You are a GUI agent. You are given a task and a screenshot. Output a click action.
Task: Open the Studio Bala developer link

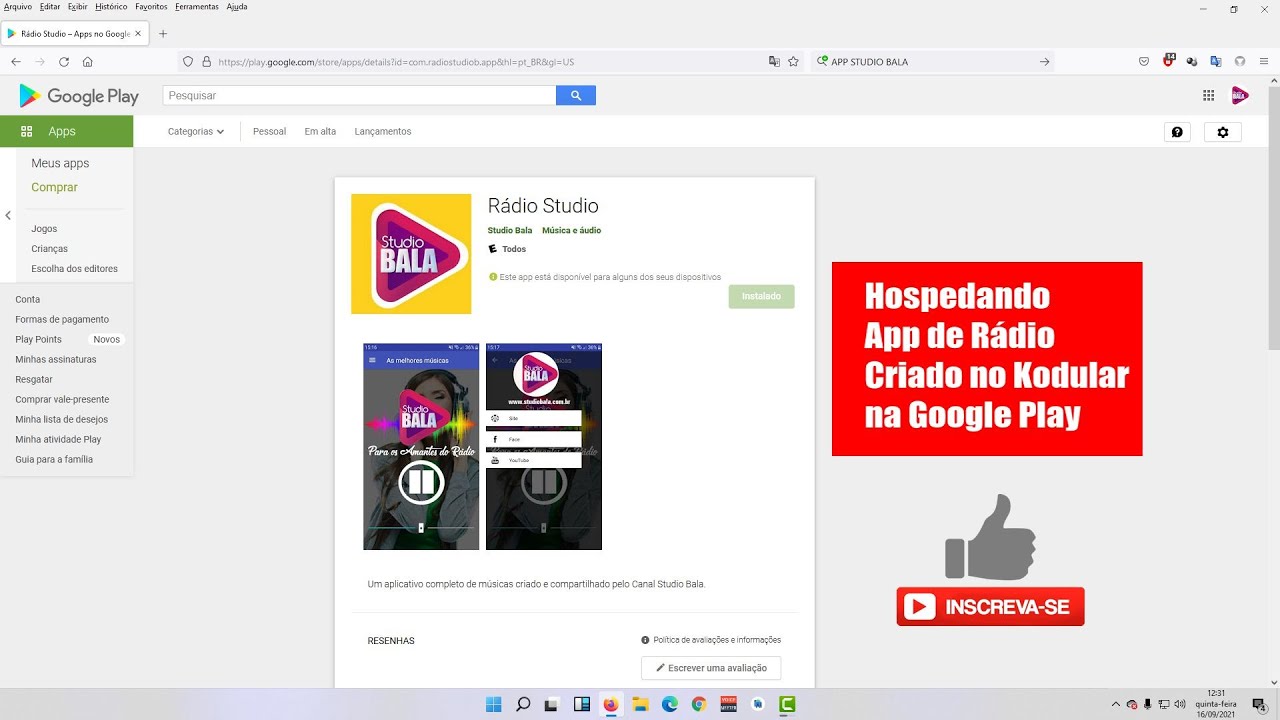510,230
